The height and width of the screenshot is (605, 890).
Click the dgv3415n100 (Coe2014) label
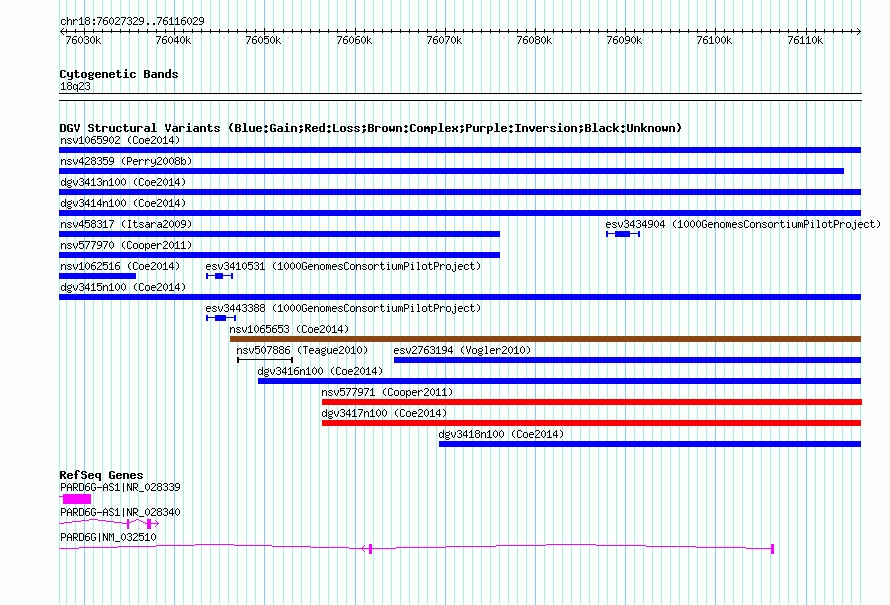coord(123,287)
